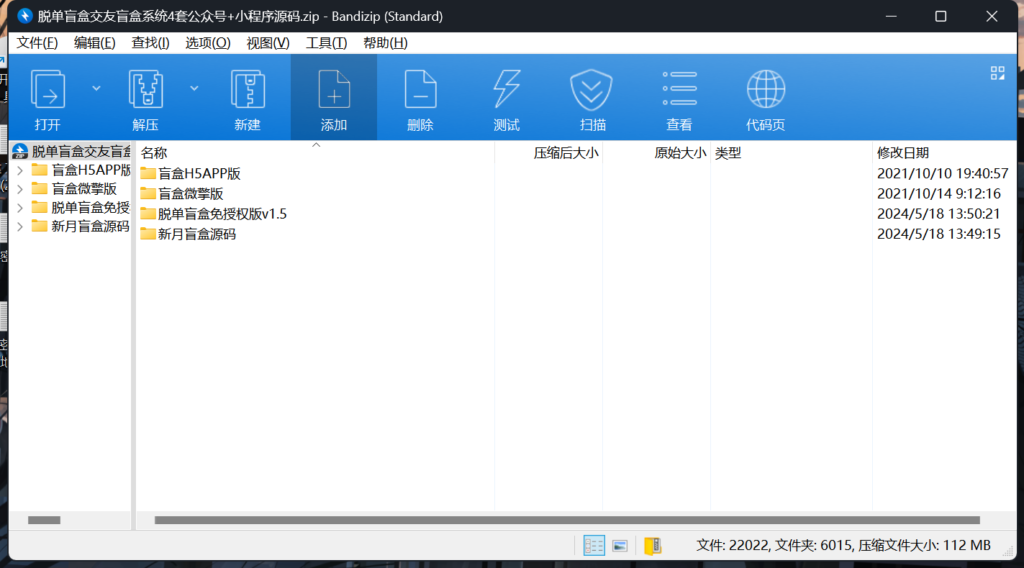Click the 解压 (Extract) toolbar icon

coord(146,90)
